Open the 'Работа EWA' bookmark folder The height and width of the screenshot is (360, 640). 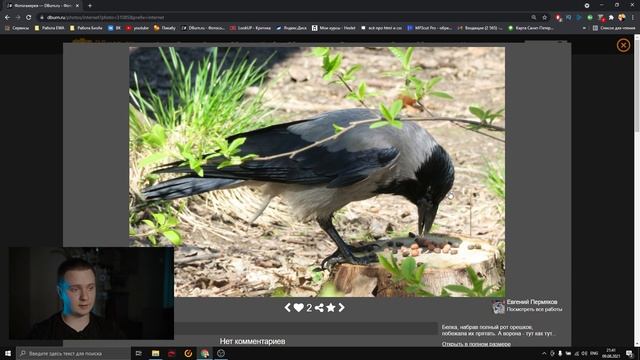[49, 28]
